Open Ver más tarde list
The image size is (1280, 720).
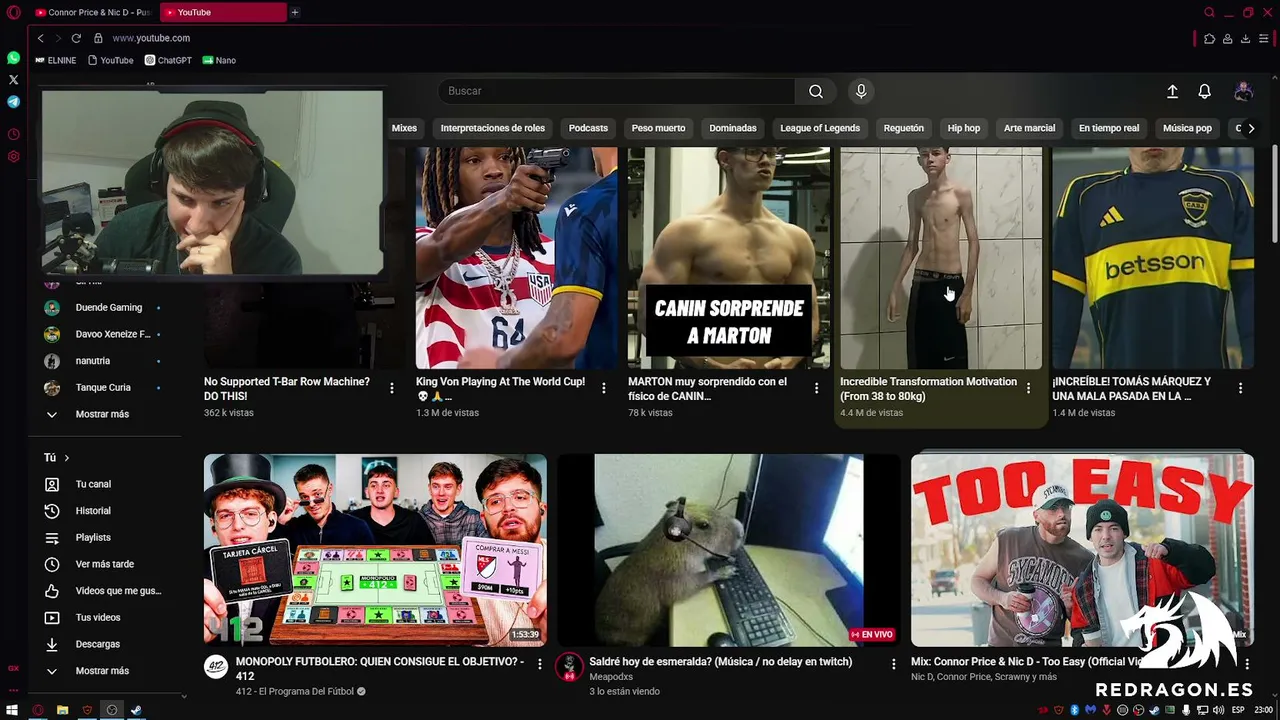tap(102, 564)
